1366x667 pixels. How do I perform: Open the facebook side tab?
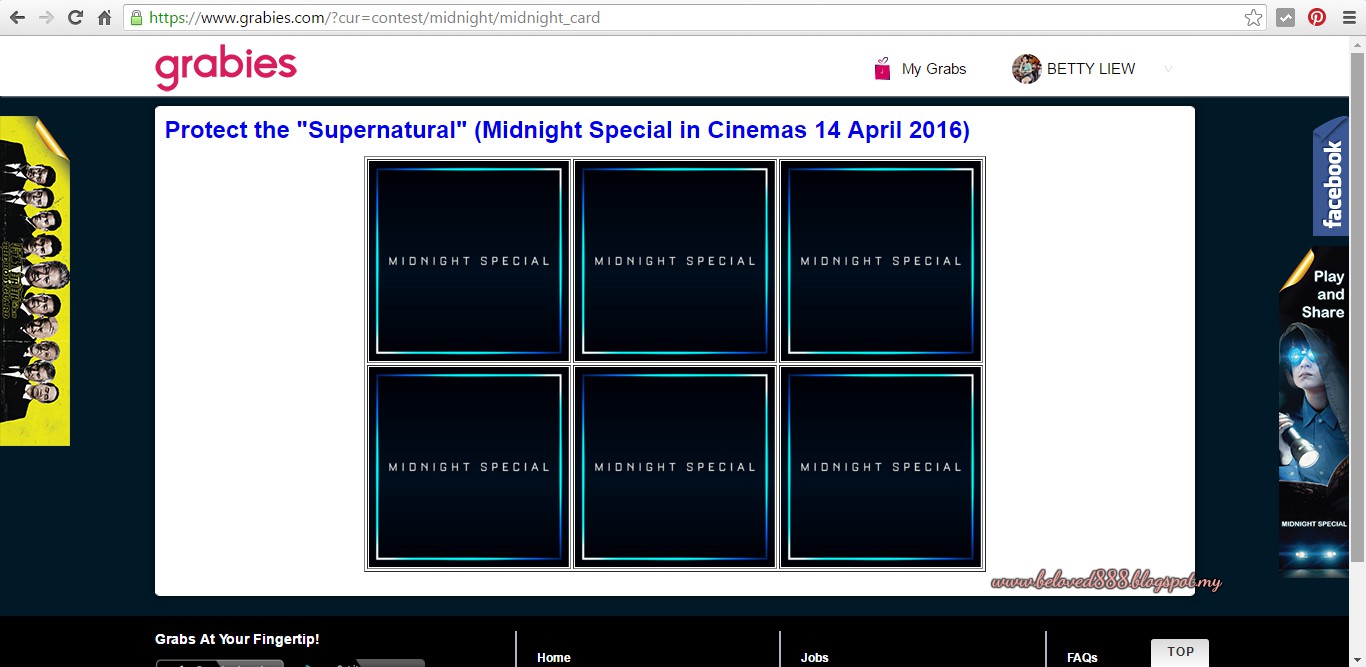click(x=1330, y=176)
